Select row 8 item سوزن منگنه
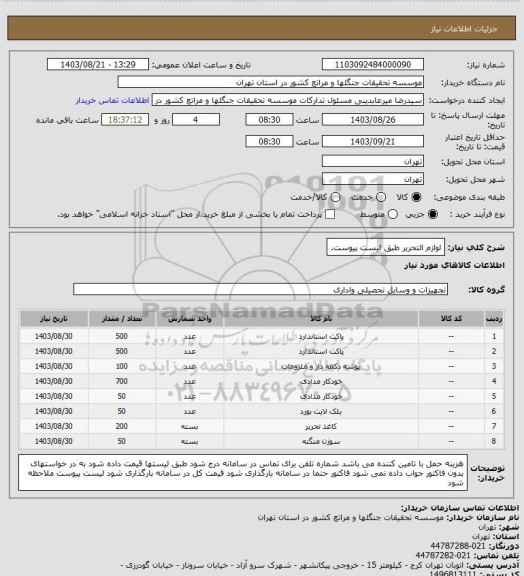The height and width of the screenshot is (576, 524). point(321,442)
